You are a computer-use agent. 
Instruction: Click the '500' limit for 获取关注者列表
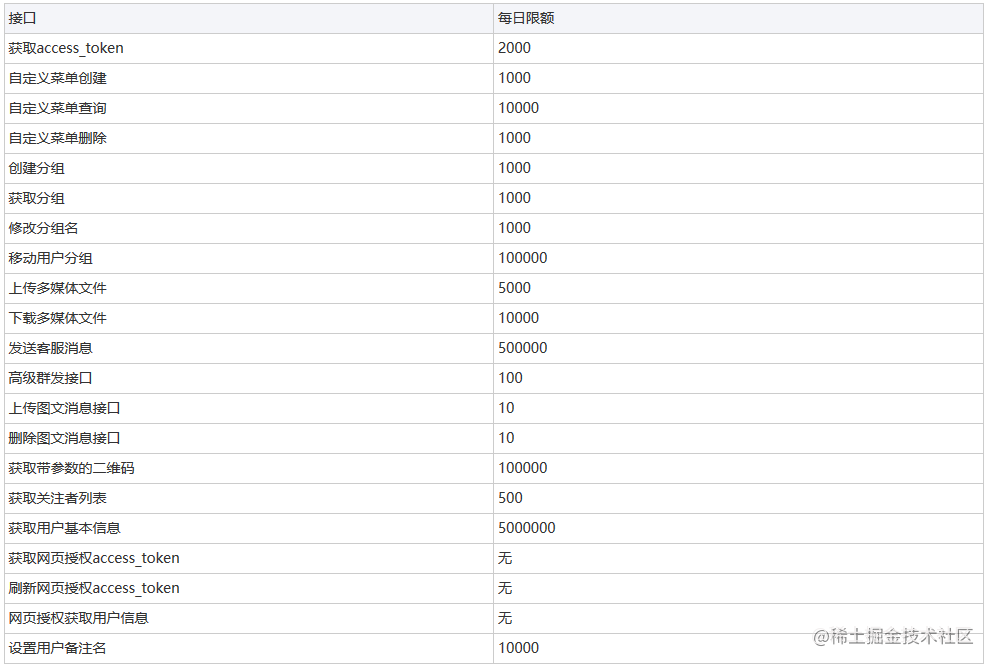[510, 498]
